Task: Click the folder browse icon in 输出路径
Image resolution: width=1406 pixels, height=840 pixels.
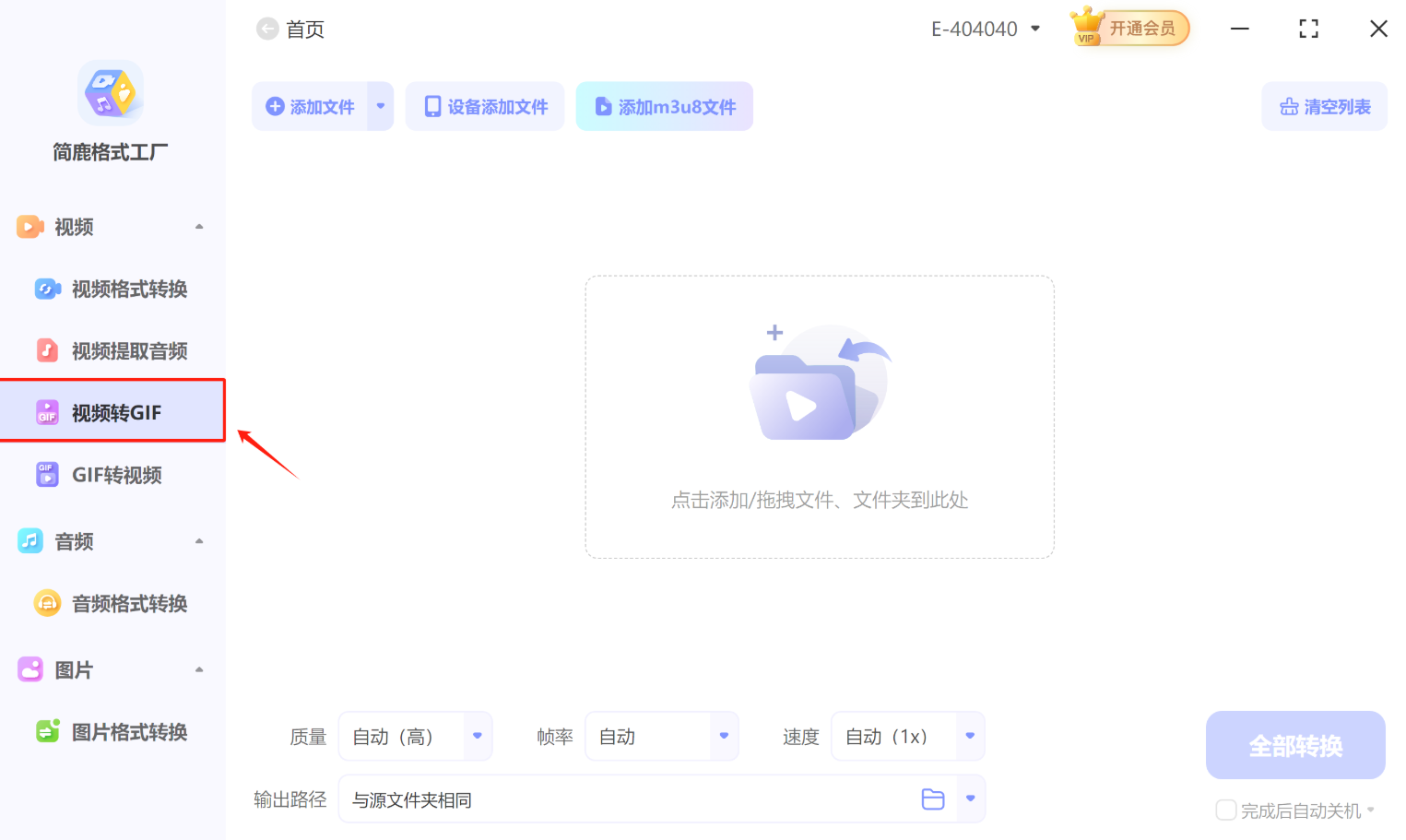Action: (933, 799)
